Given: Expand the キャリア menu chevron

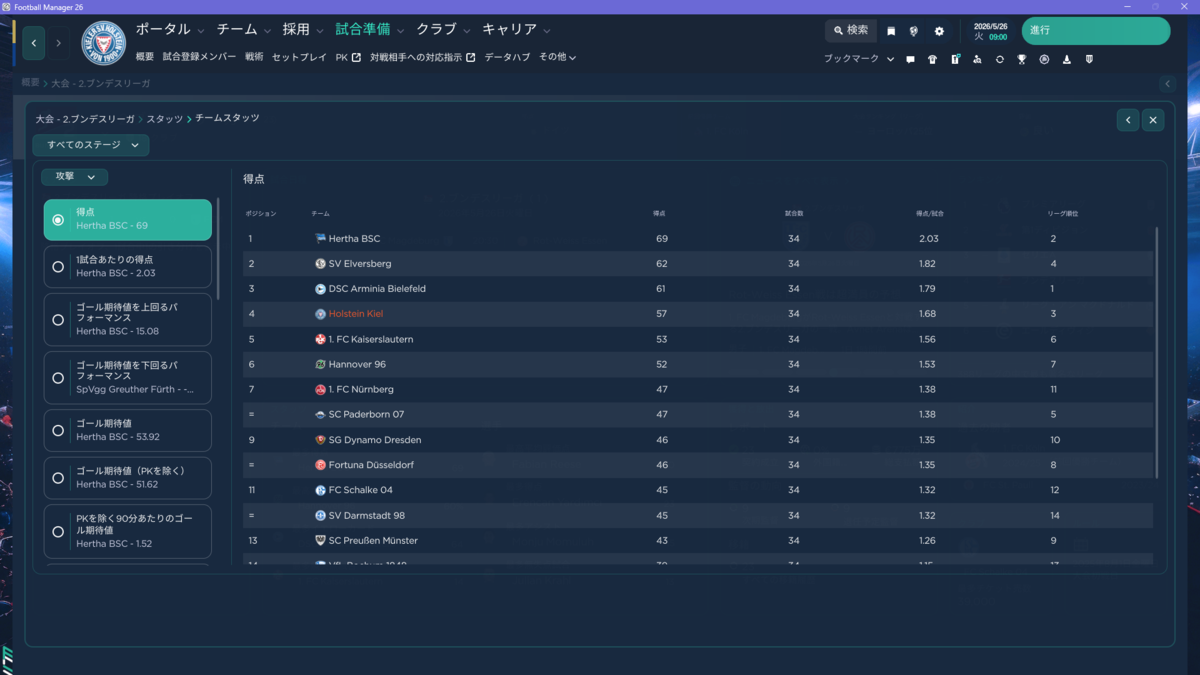Looking at the screenshot, I should [546, 31].
